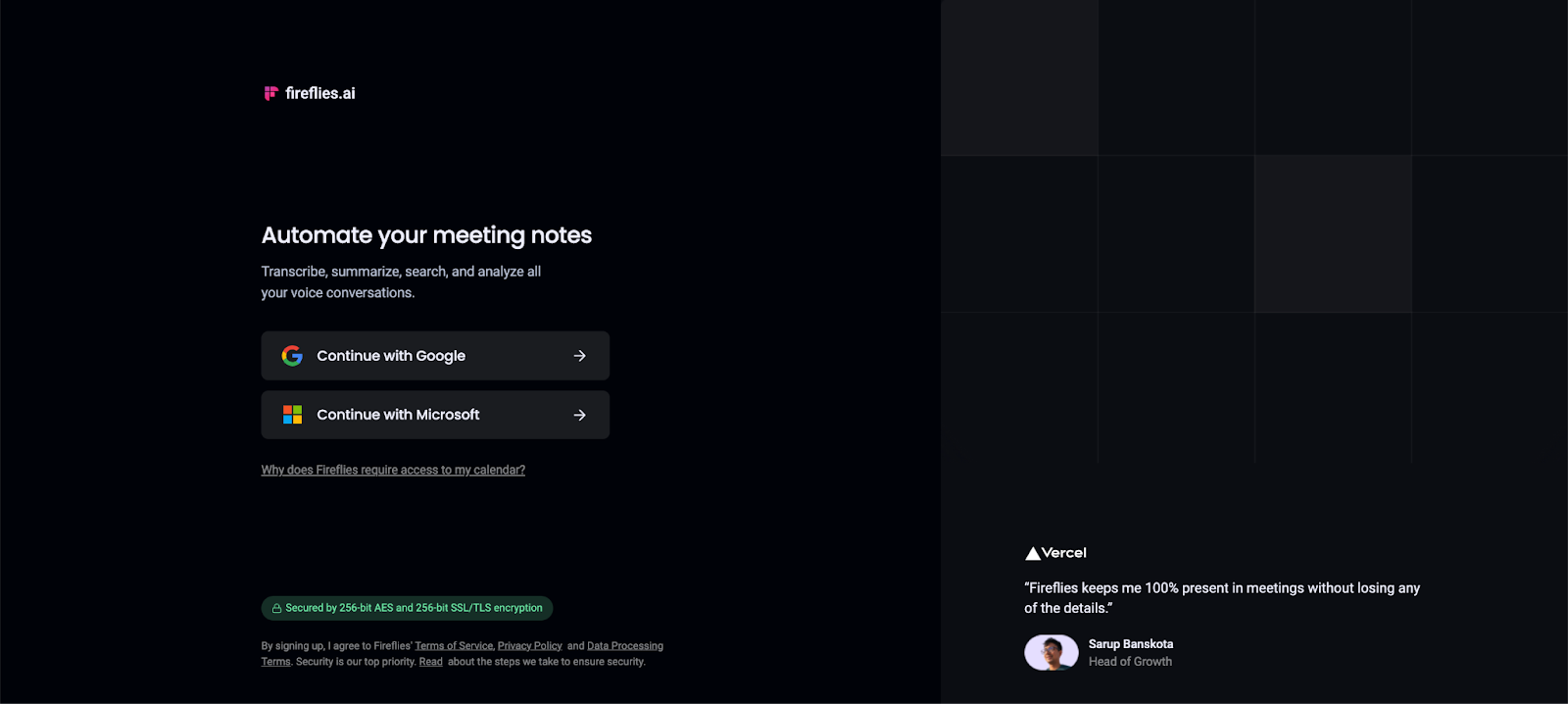This screenshot has height=704, width=1568.
Task: Click the lock icon in security badge
Action: pyautogui.click(x=276, y=608)
